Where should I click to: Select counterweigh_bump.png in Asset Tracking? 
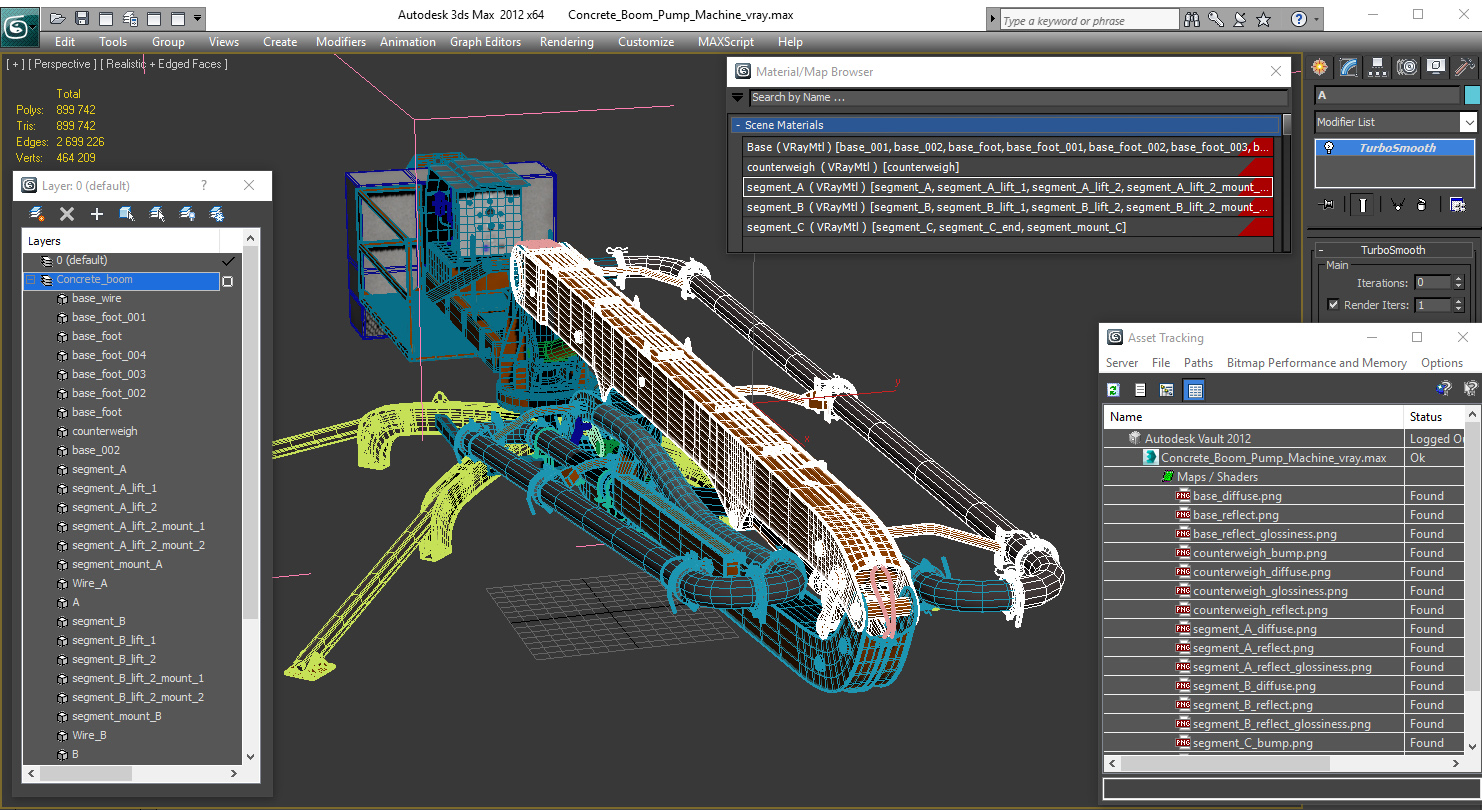click(x=1259, y=553)
